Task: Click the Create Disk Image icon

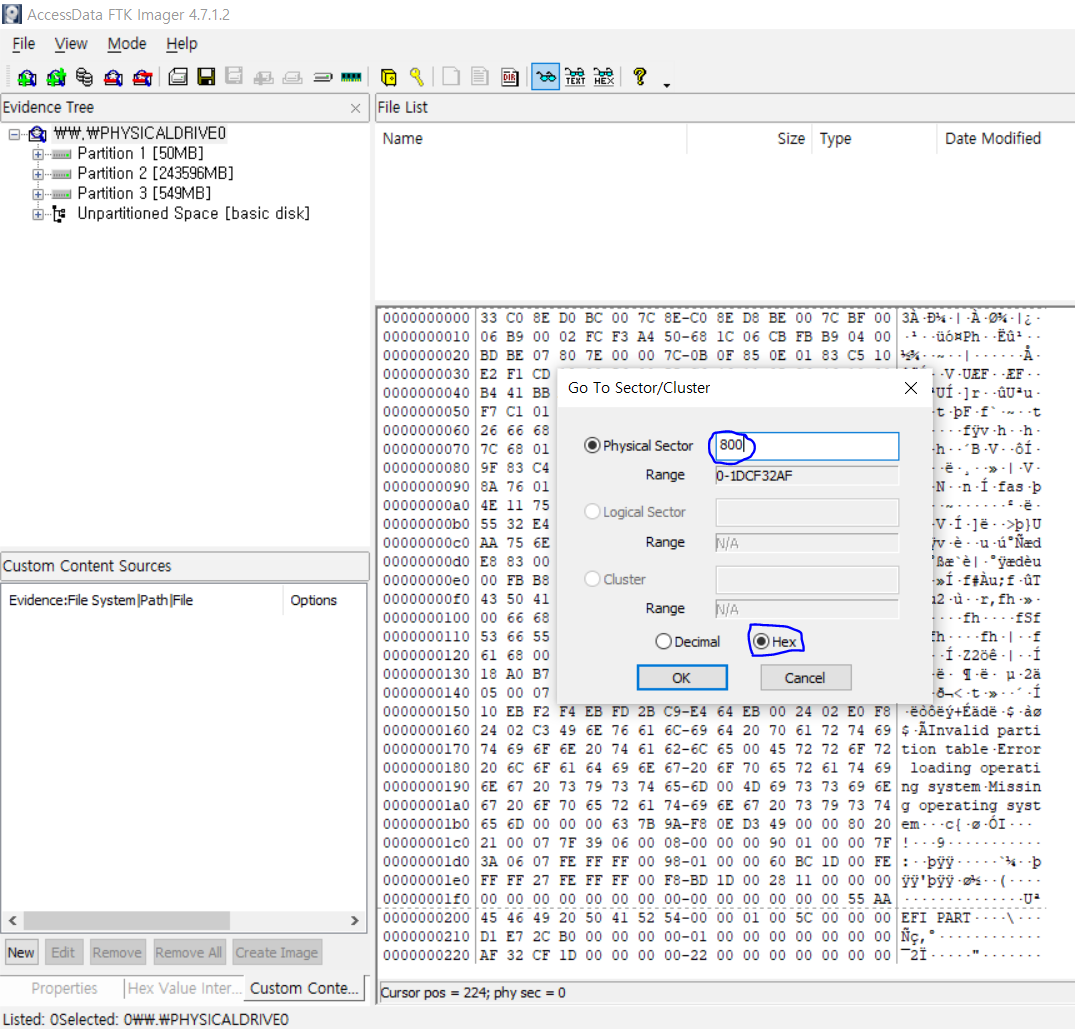Action: coord(178,77)
